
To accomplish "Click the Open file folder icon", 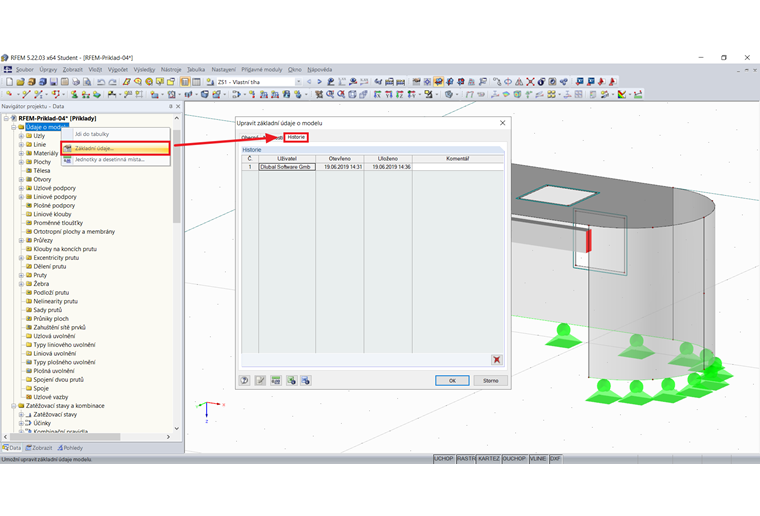I will tap(20, 82).
